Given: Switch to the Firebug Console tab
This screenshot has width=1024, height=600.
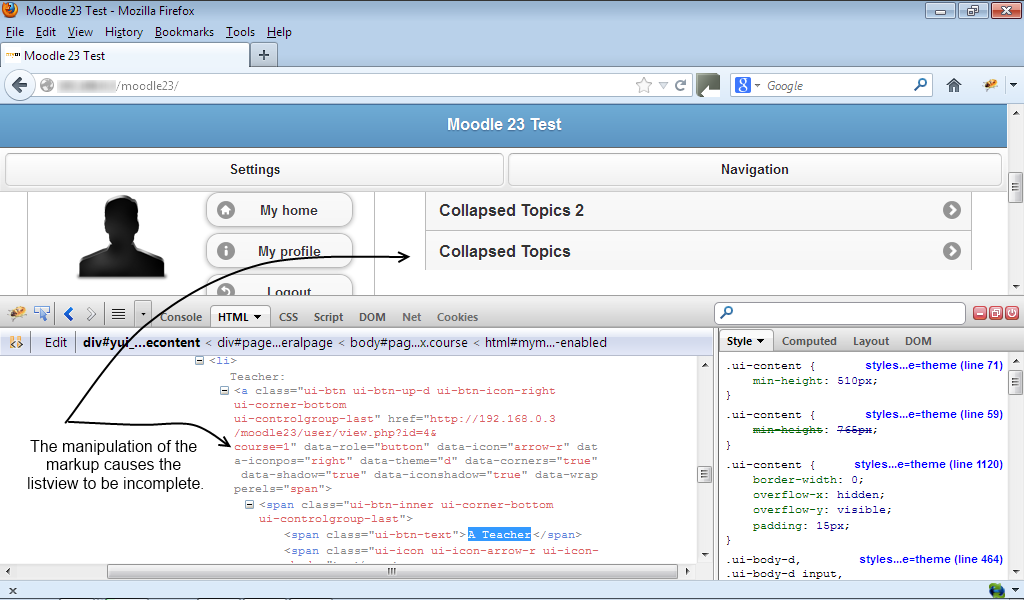Looking at the screenshot, I should (181, 317).
